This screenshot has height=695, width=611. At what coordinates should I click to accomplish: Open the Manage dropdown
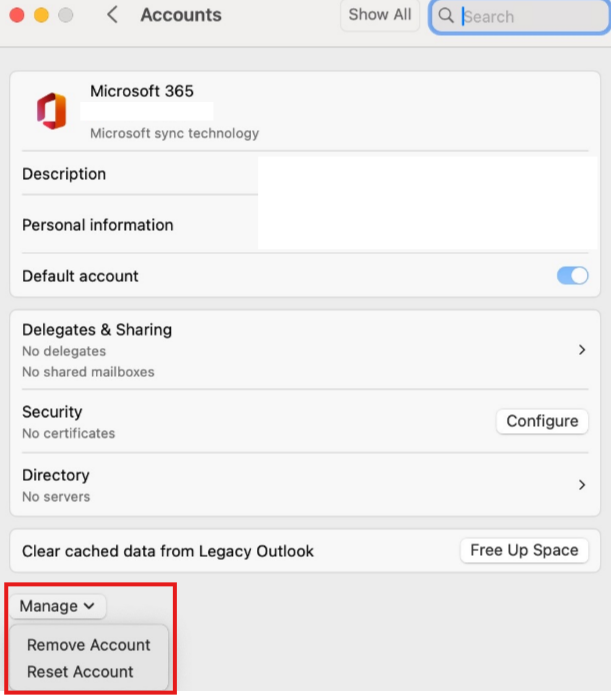click(58, 606)
